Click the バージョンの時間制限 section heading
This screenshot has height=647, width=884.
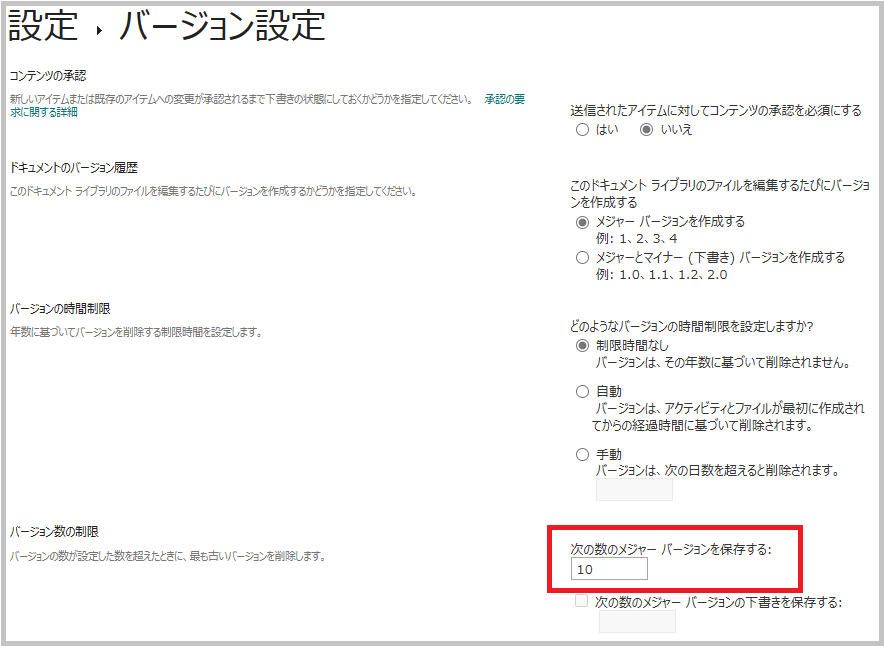60,309
